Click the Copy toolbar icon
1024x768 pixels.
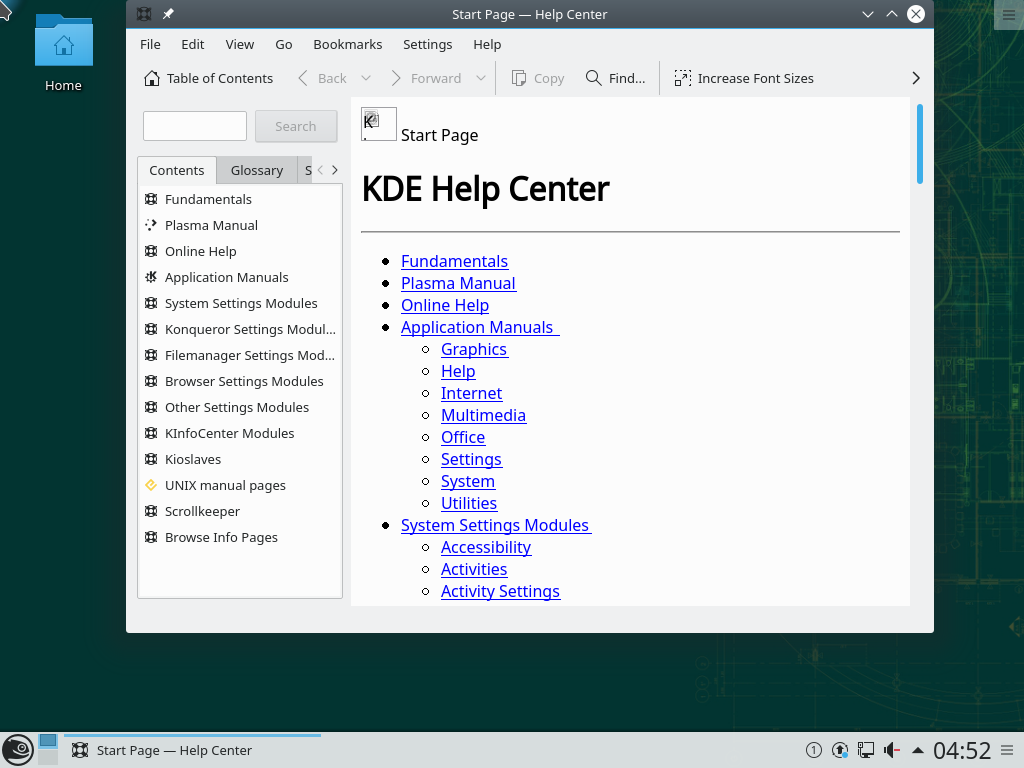pyautogui.click(x=519, y=78)
